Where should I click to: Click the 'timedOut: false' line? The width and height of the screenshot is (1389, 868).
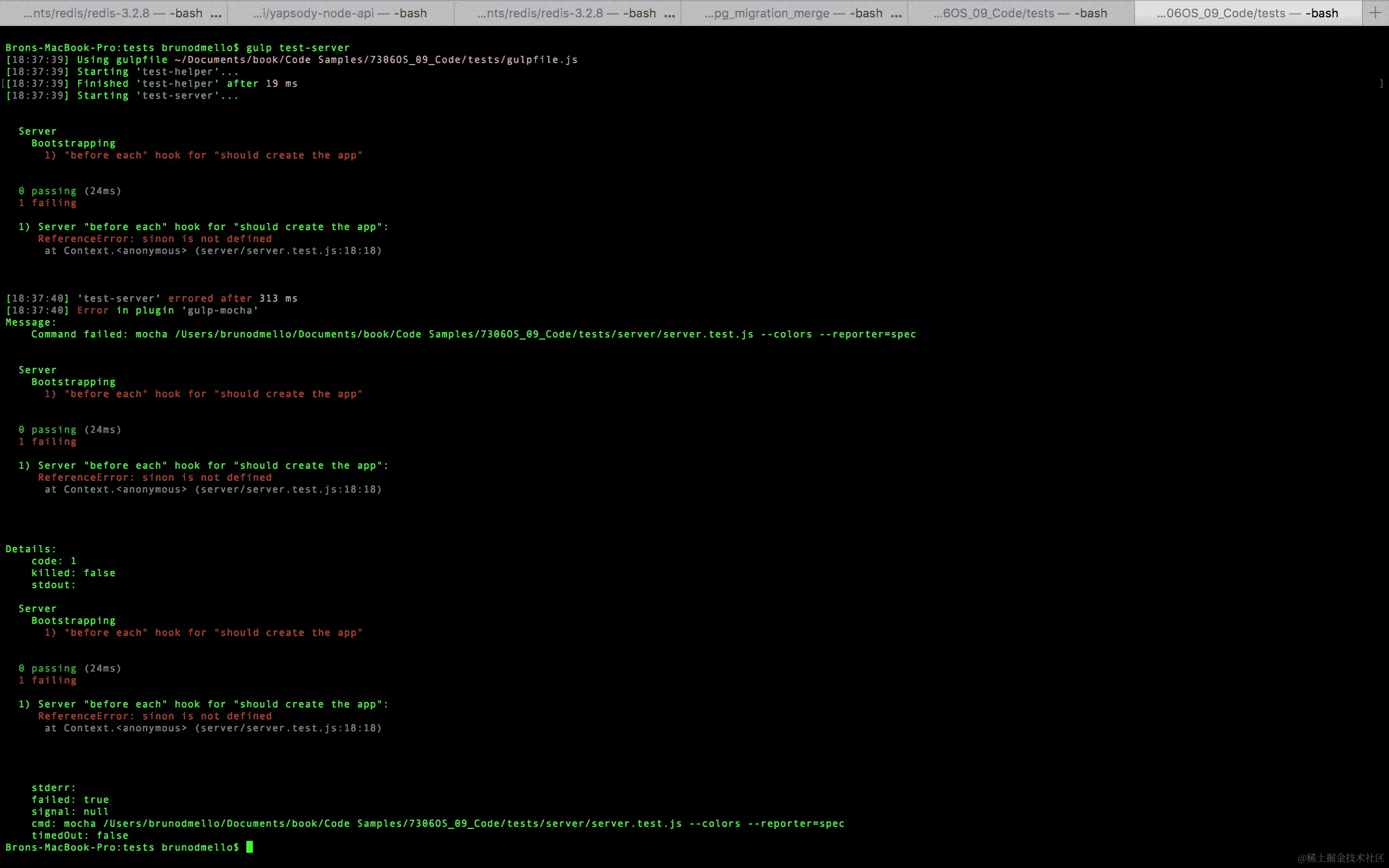(x=80, y=835)
